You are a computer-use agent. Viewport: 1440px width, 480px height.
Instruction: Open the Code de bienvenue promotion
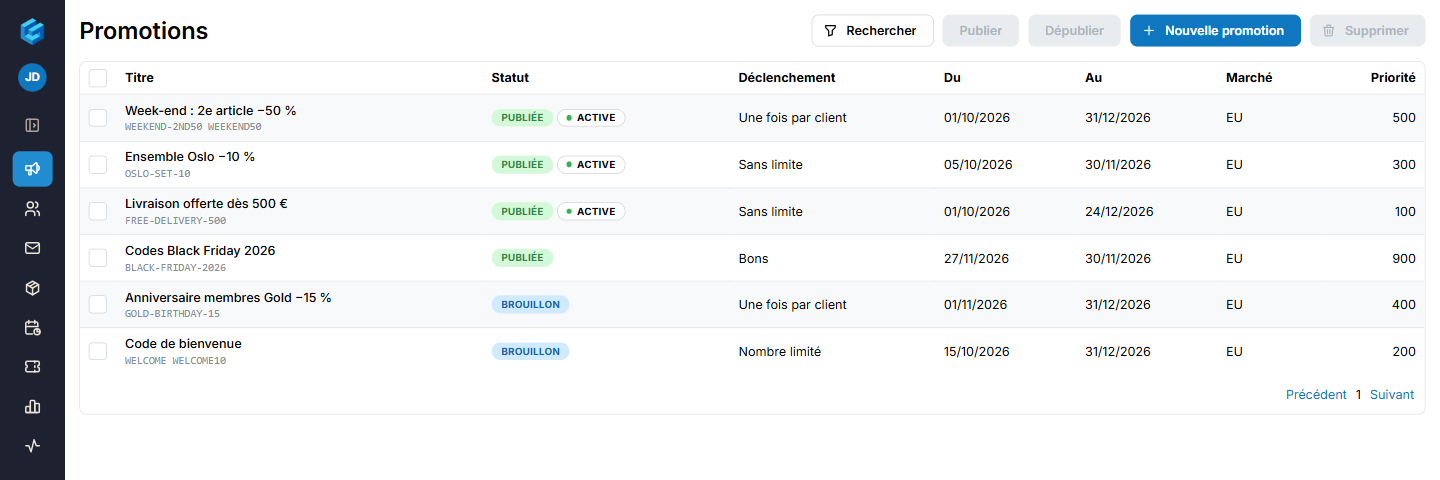point(183,344)
